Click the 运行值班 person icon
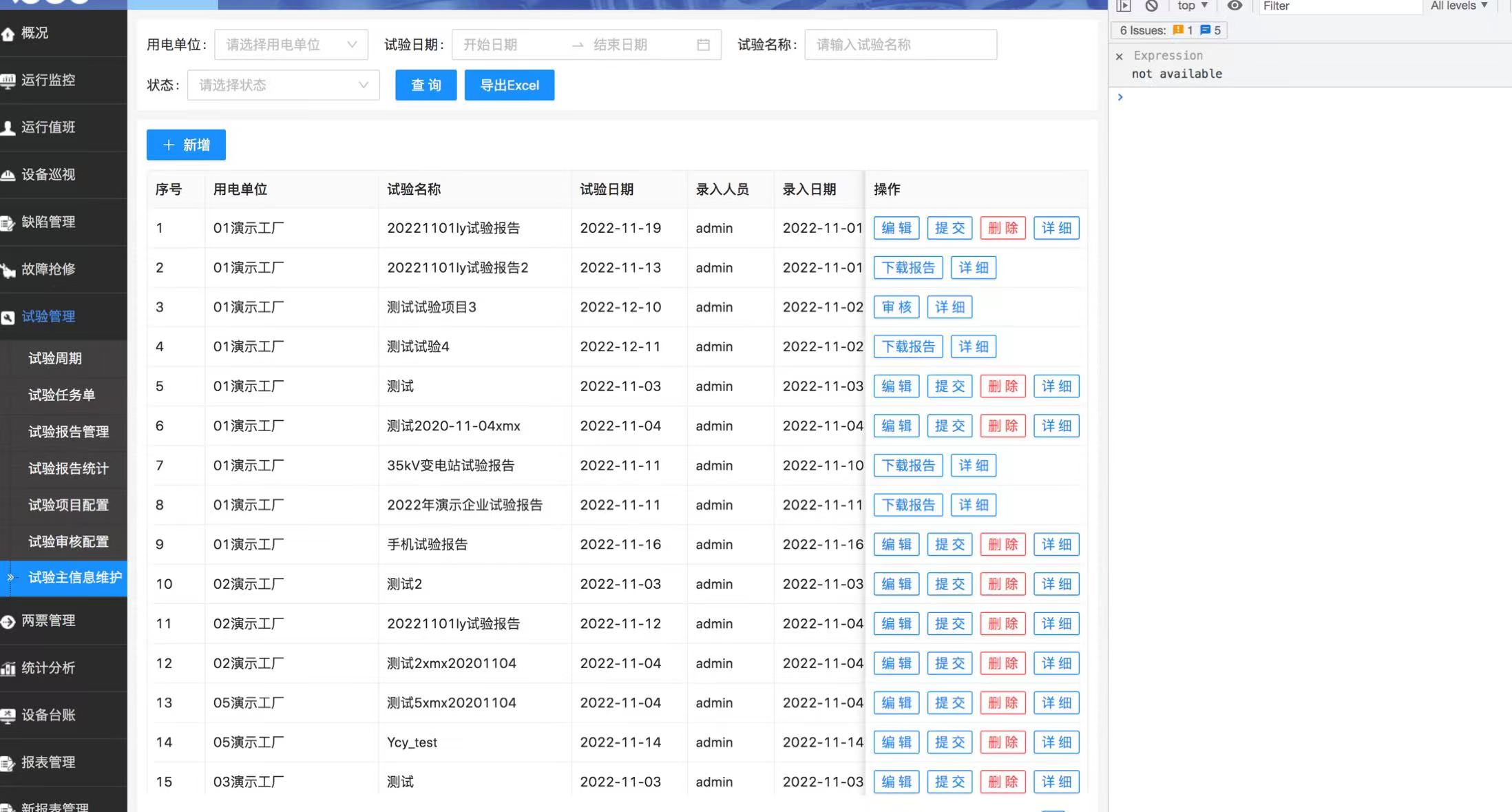Screen dimensions: 1512x812 point(8,128)
